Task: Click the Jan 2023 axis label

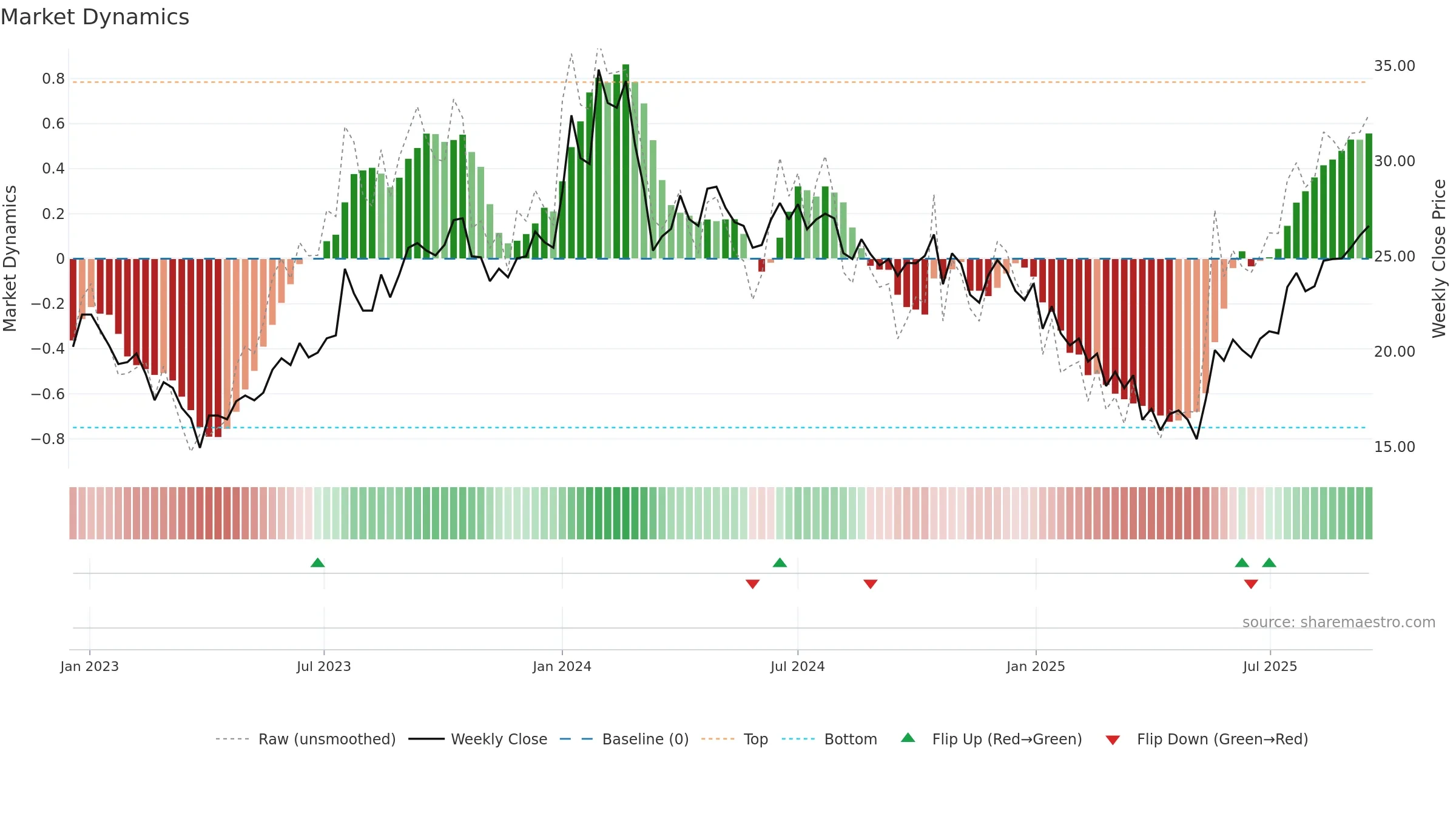Action: pyautogui.click(x=90, y=666)
